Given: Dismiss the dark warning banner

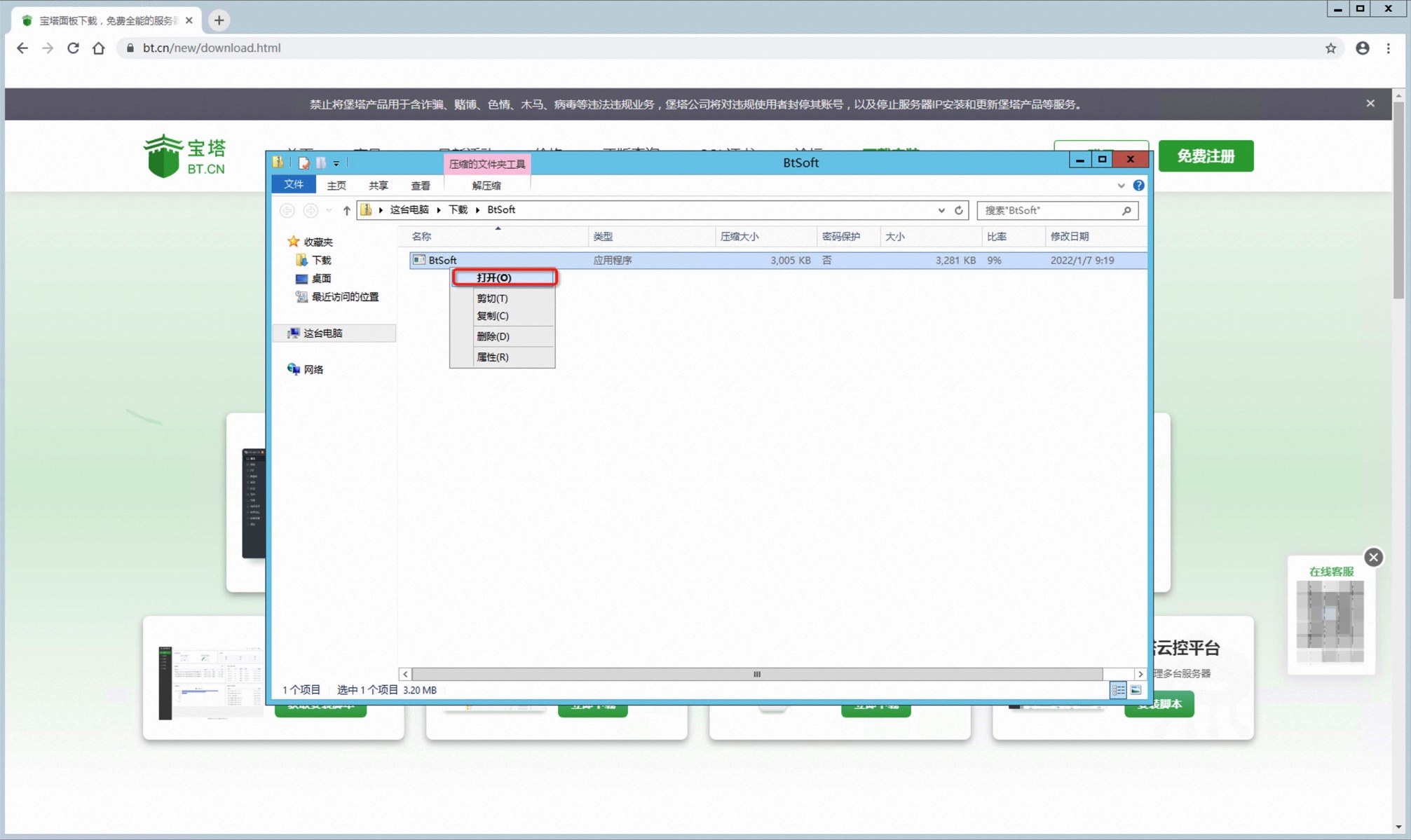Looking at the screenshot, I should point(1370,104).
